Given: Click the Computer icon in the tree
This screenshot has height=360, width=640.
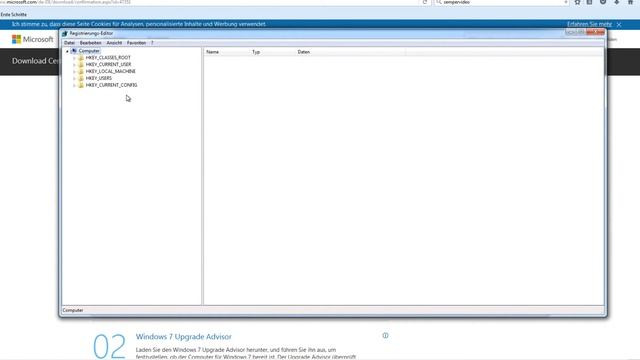Looking at the screenshot, I should click(x=74, y=51).
